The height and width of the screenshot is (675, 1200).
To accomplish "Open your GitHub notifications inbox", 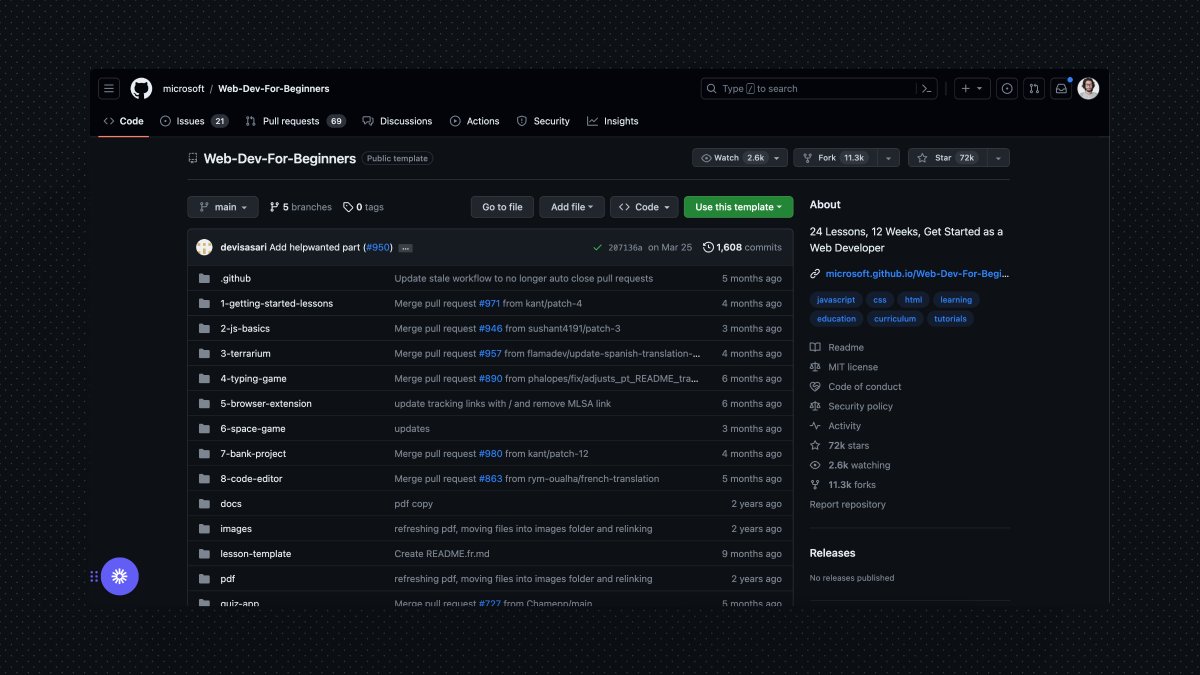I will tap(1061, 88).
